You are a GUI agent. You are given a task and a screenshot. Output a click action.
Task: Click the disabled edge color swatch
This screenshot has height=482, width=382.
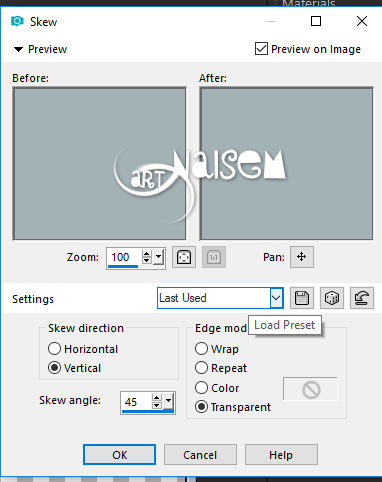point(311,389)
